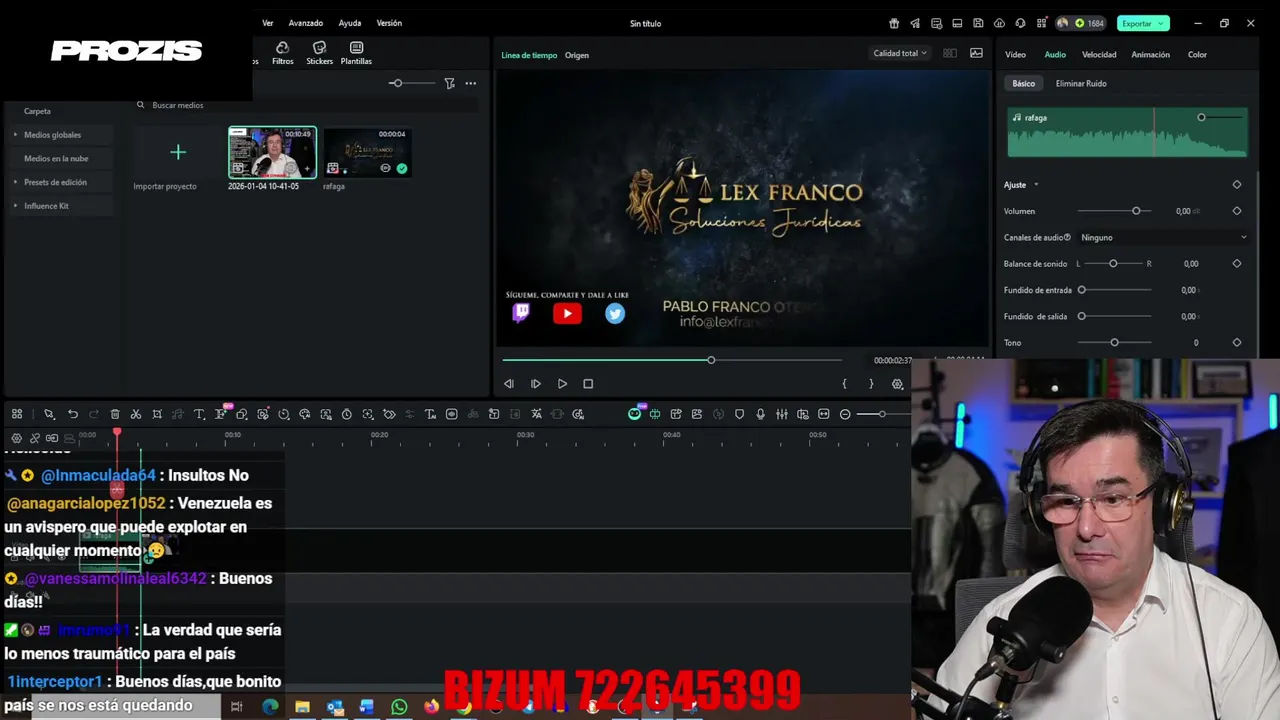Switch to the Video properties tab
Viewport: 1280px width, 720px height.
pyautogui.click(x=1015, y=54)
